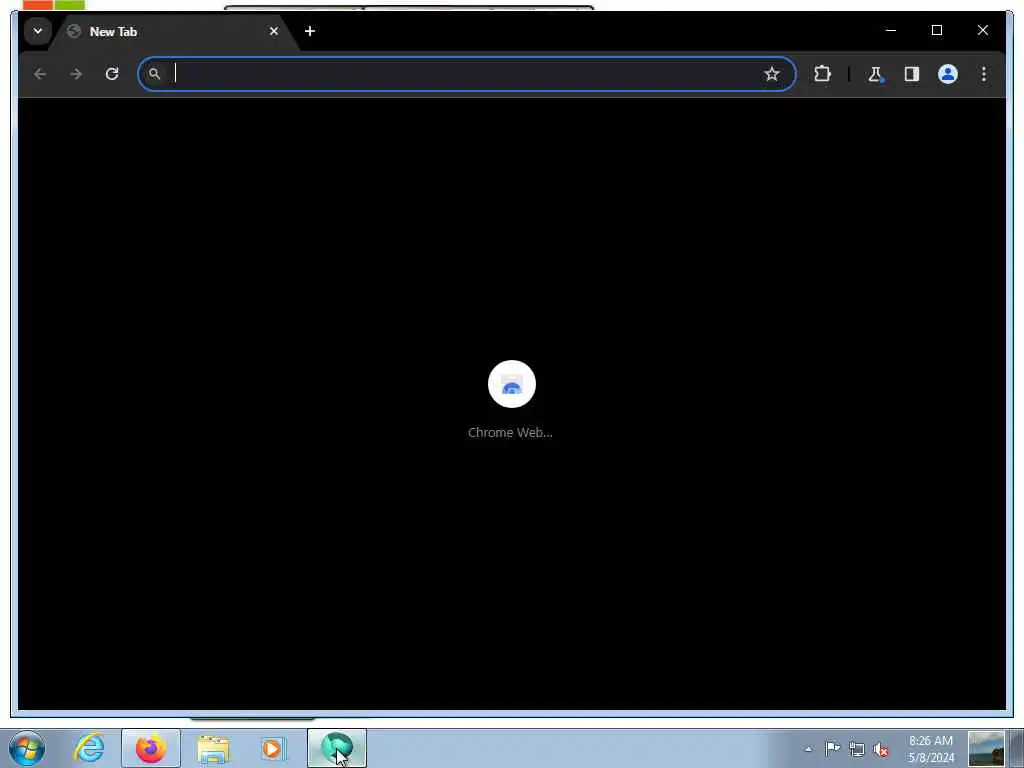Screen dimensions: 1024x768
Task: Click the search icon in address bar
Action: tap(154, 74)
